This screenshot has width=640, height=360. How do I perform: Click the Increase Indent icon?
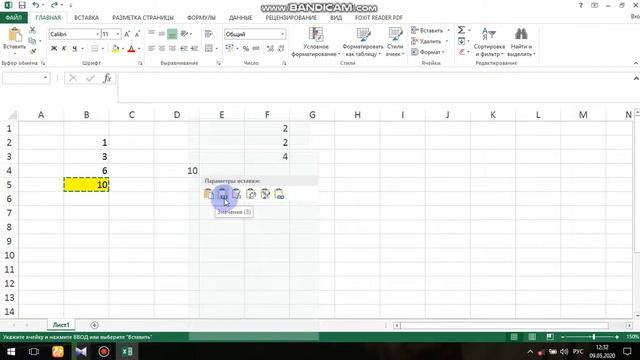[x=194, y=49]
